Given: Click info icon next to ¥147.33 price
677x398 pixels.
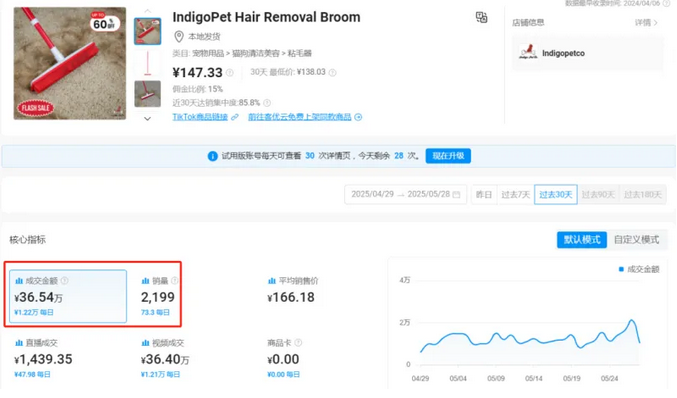Looking at the screenshot, I should (x=230, y=73).
